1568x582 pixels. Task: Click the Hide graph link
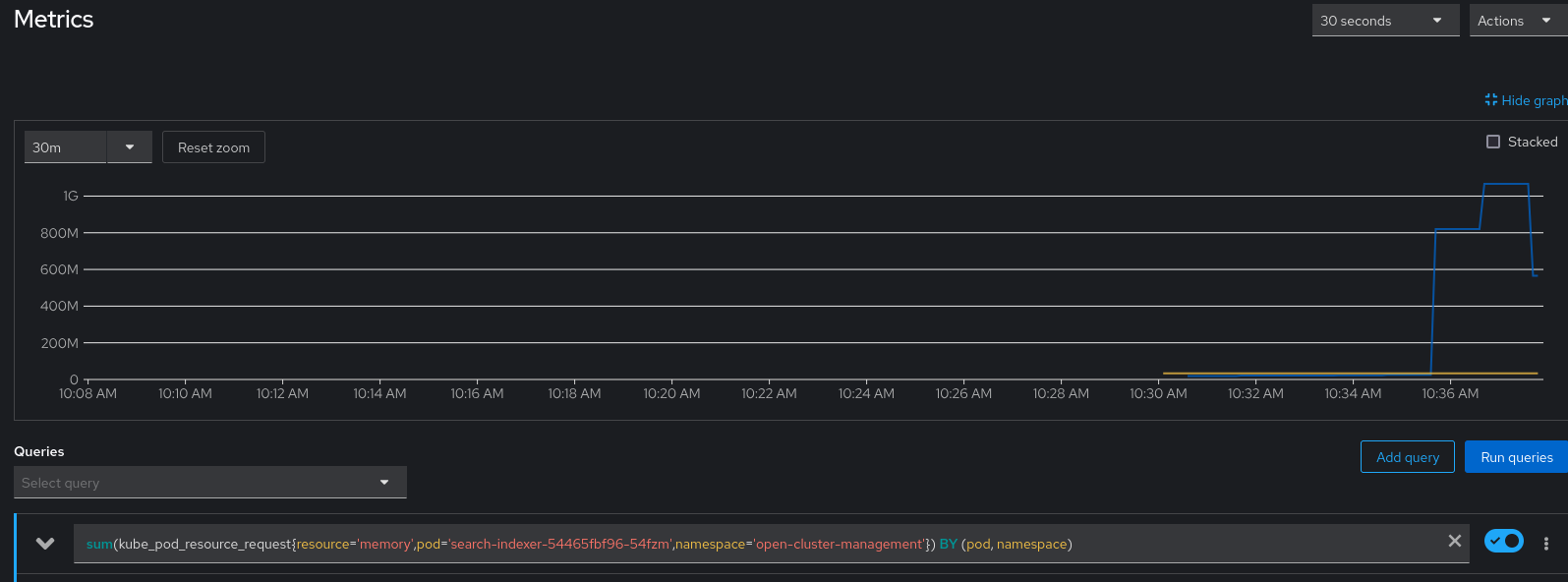coord(1534,100)
